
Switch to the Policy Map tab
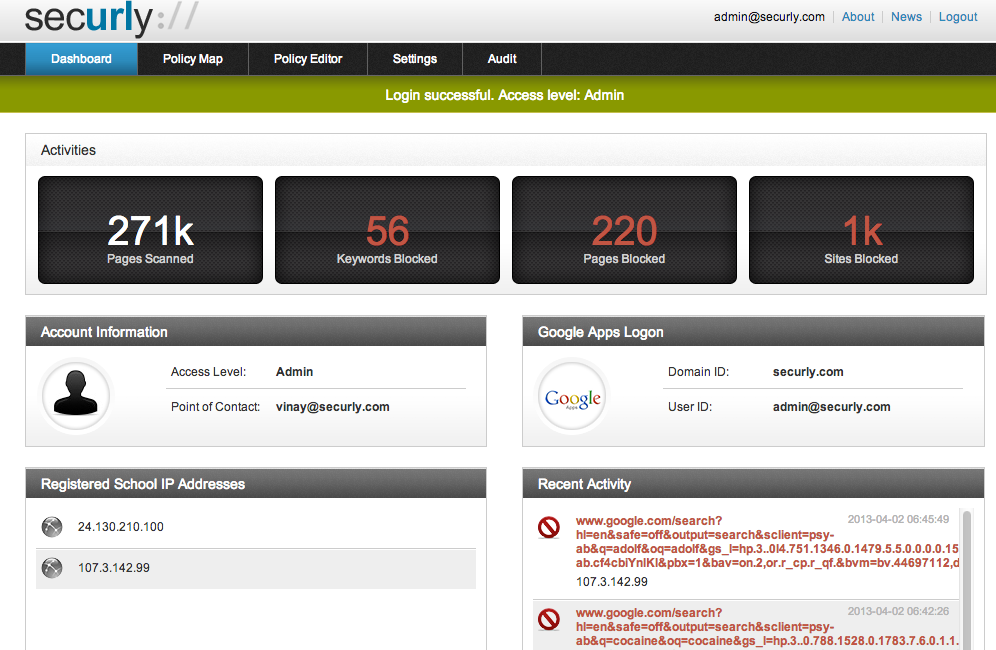192,59
